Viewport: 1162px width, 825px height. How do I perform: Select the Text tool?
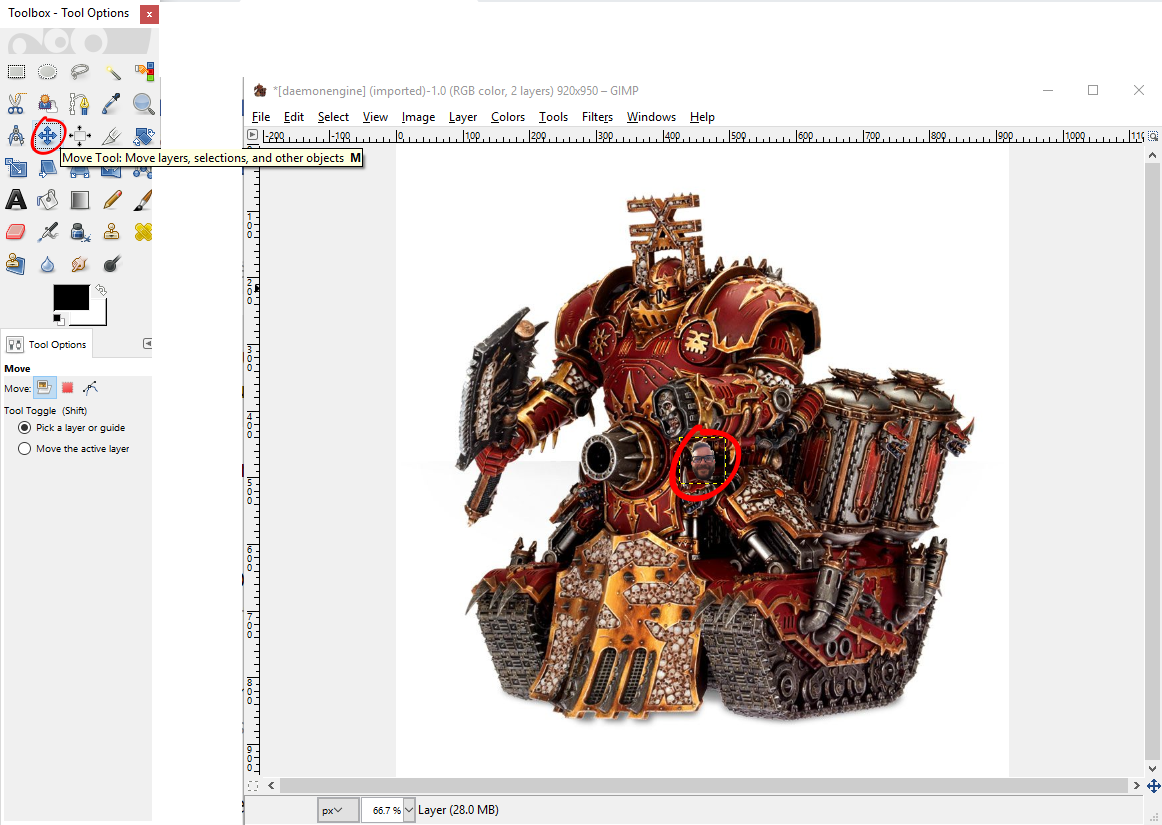tap(16, 200)
